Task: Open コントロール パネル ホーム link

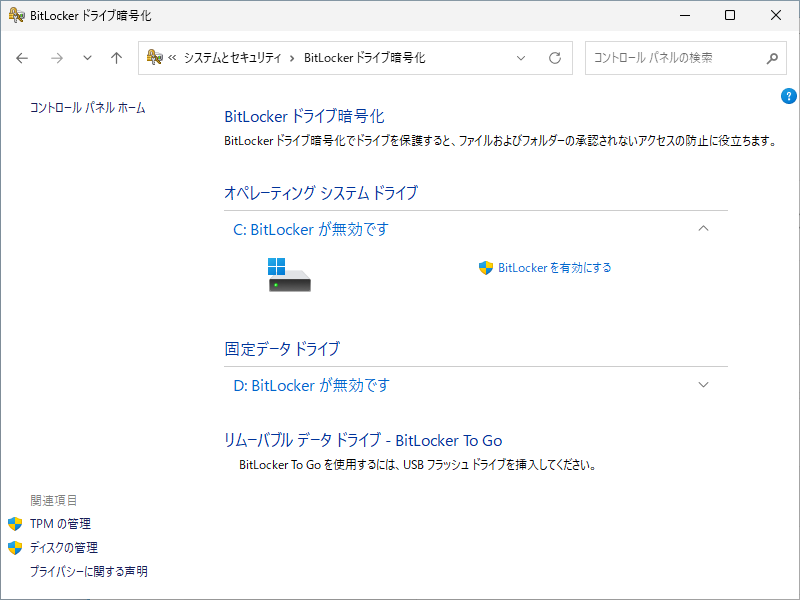Action: (x=88, y=108)
